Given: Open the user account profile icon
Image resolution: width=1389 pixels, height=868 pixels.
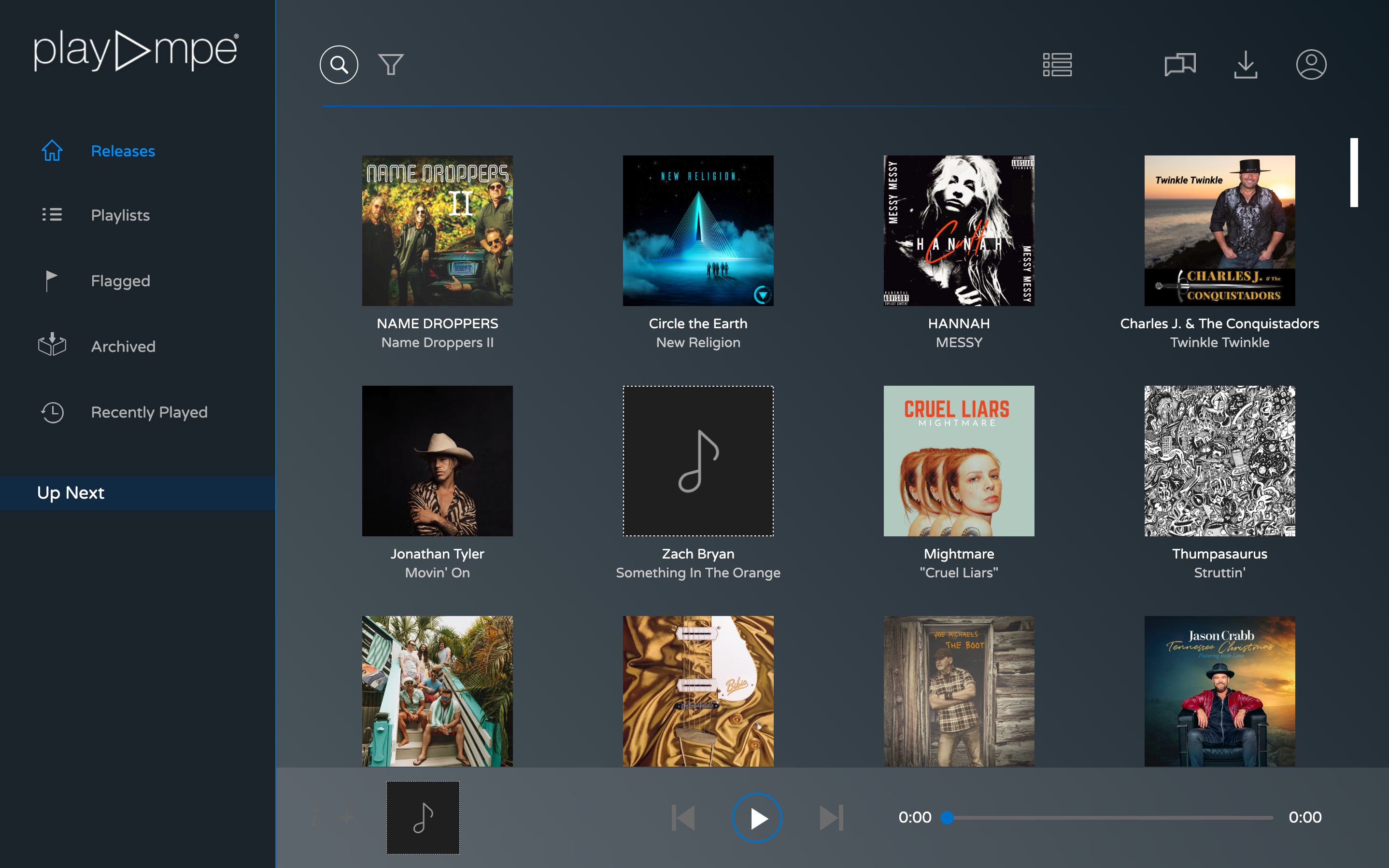Looking at the screenshot, I should pos(1311,64).
